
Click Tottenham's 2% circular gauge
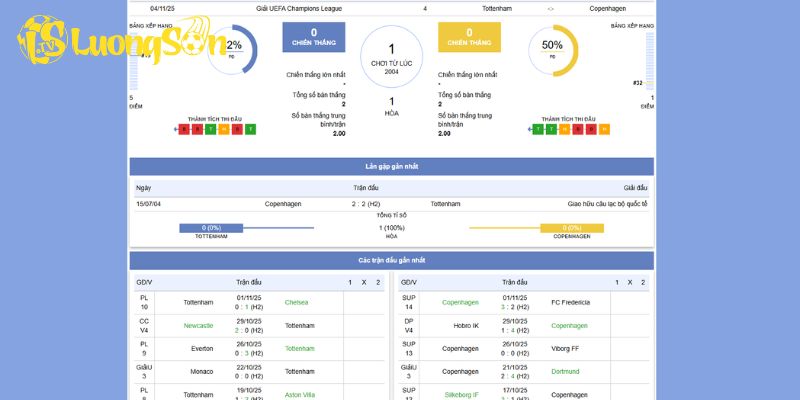233,48
